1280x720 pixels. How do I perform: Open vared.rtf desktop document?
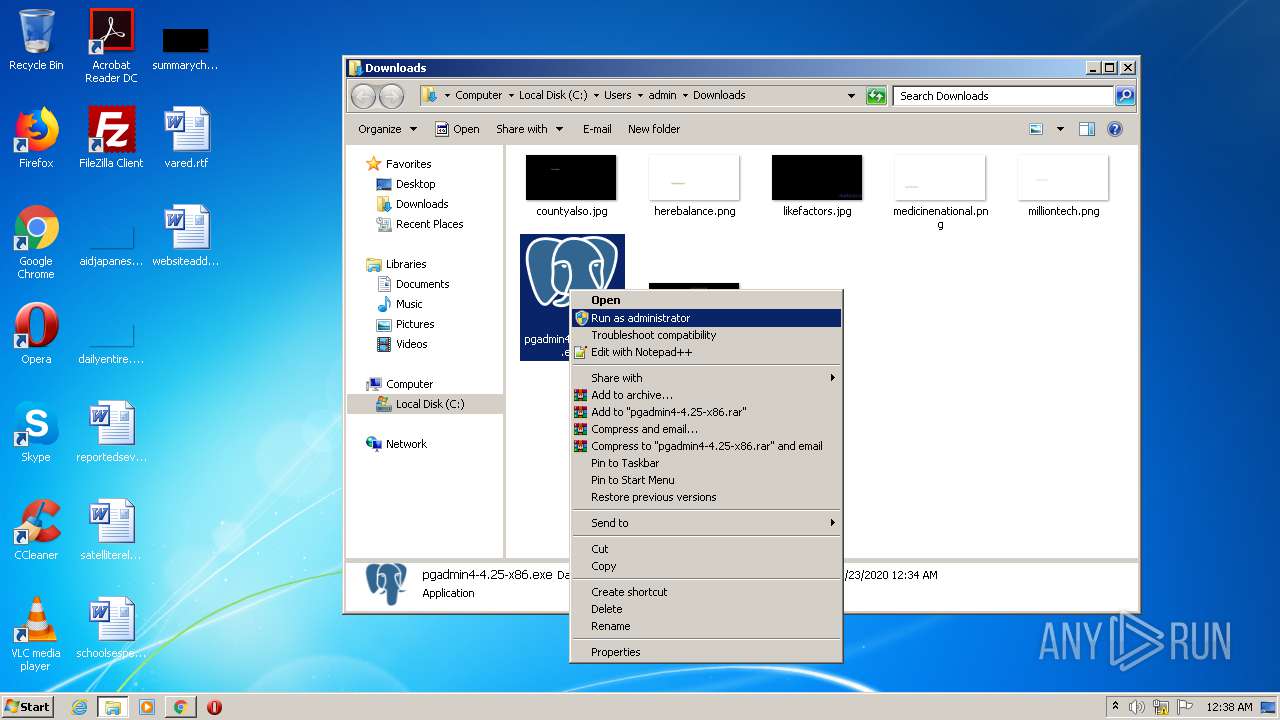click(x=186, y=138)
